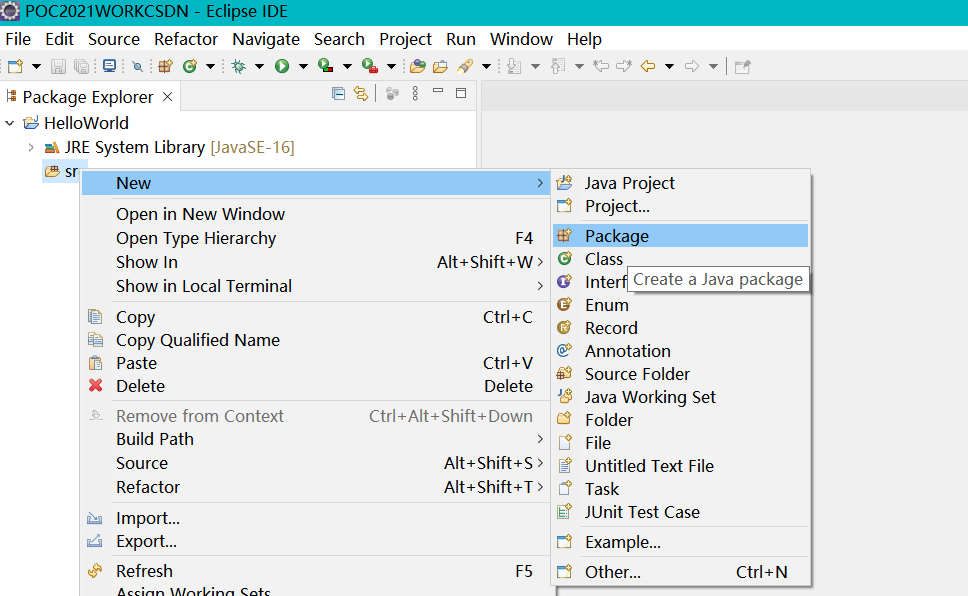
Task: Choose Java Project from New submenu
Action: click(x=680, y=183)
